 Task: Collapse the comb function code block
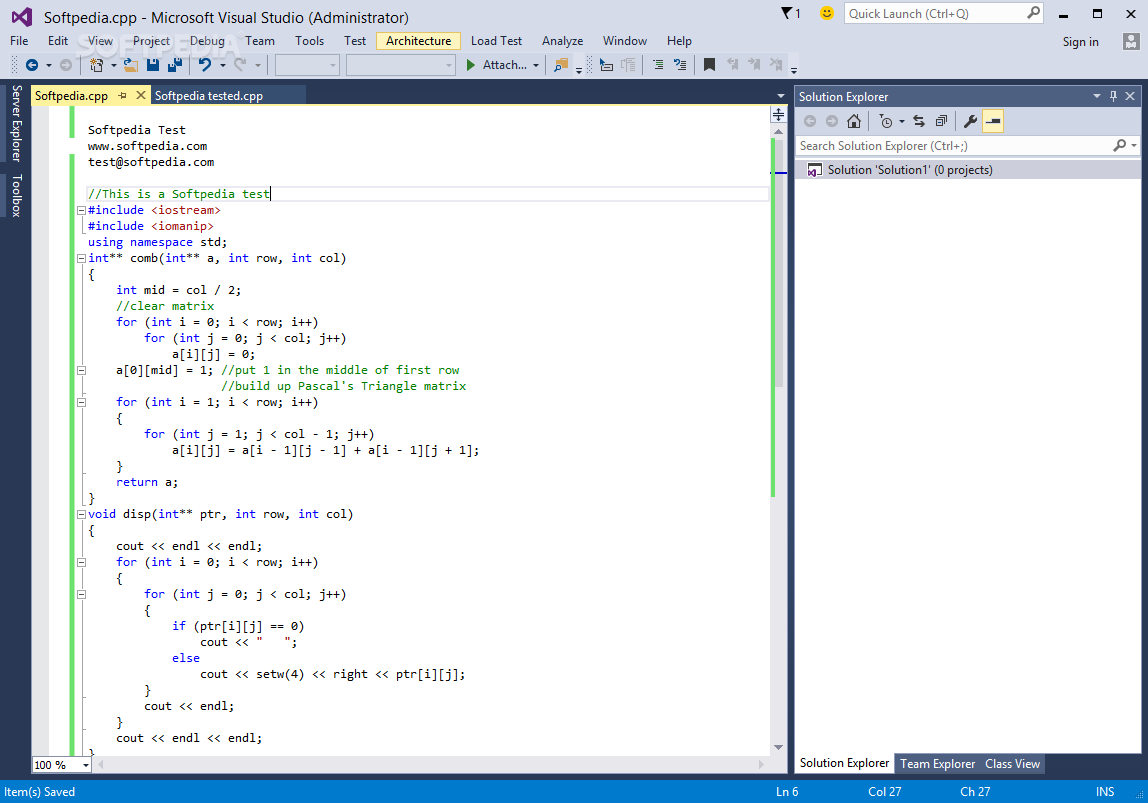pyautogui.click(x=81, y=258)
